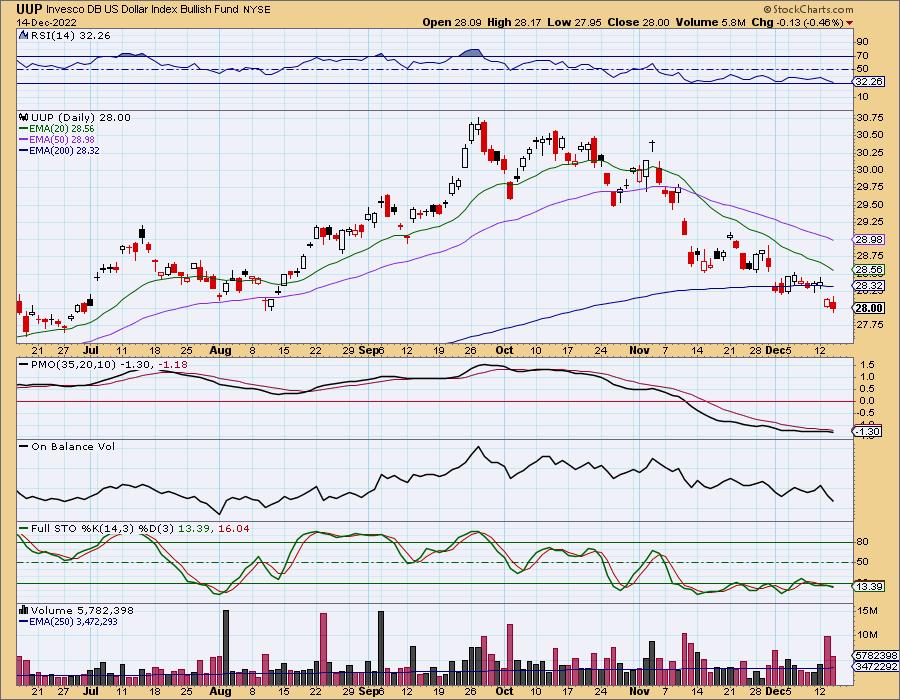Viewport: 900px width, 700px height.
Task: Click the 3472292 volume EMA tag on axis
Action: (x=876, y=666)
